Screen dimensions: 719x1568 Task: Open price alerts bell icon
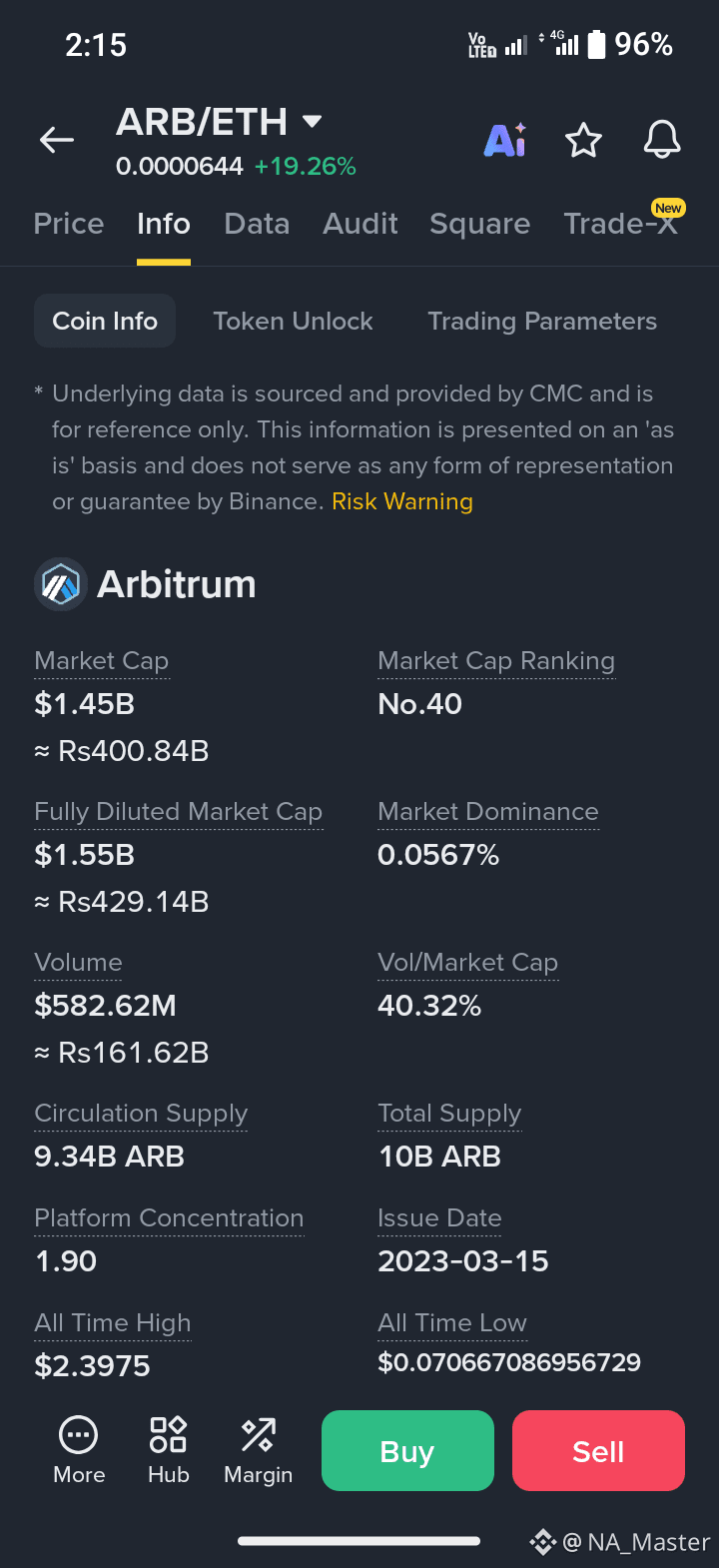(x=662, y=140)
